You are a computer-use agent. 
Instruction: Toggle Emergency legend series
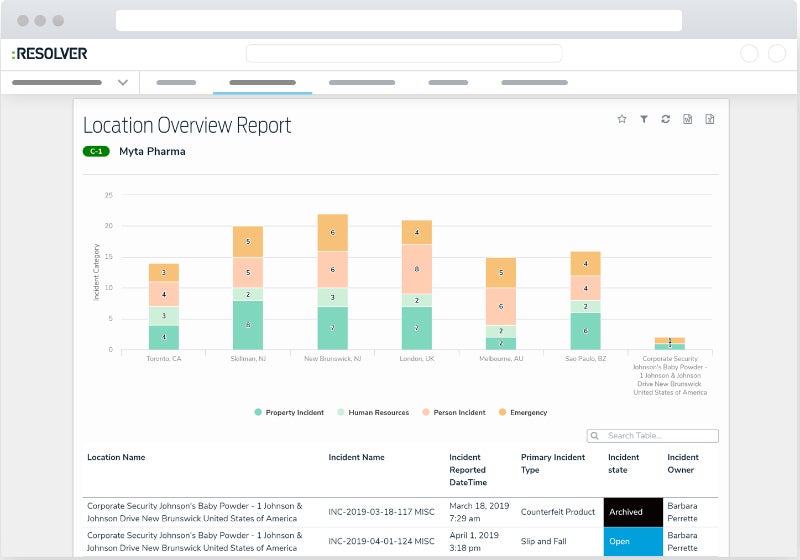click(523, 412)
